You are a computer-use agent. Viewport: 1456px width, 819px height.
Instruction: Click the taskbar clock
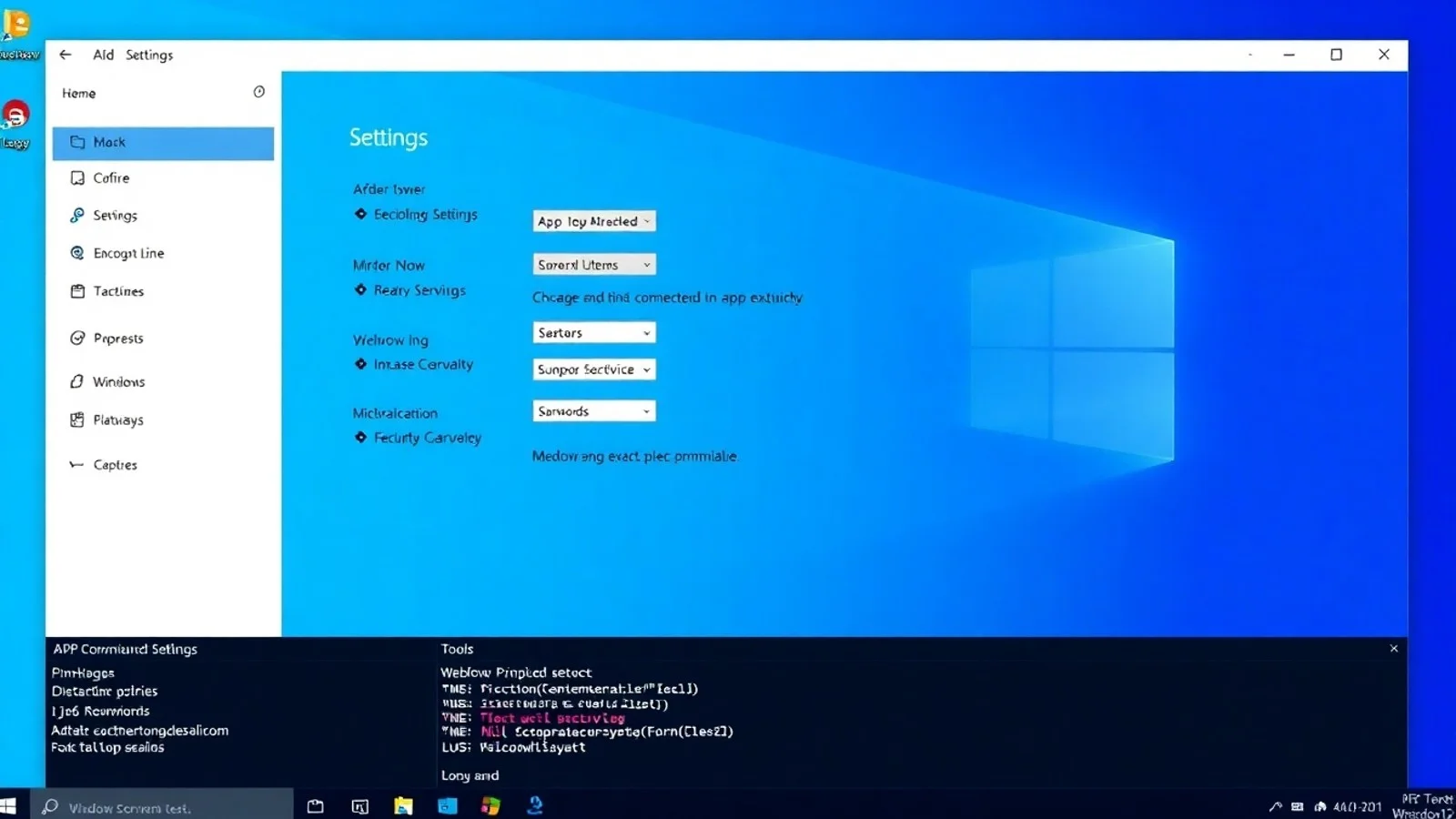point(1358,807)
